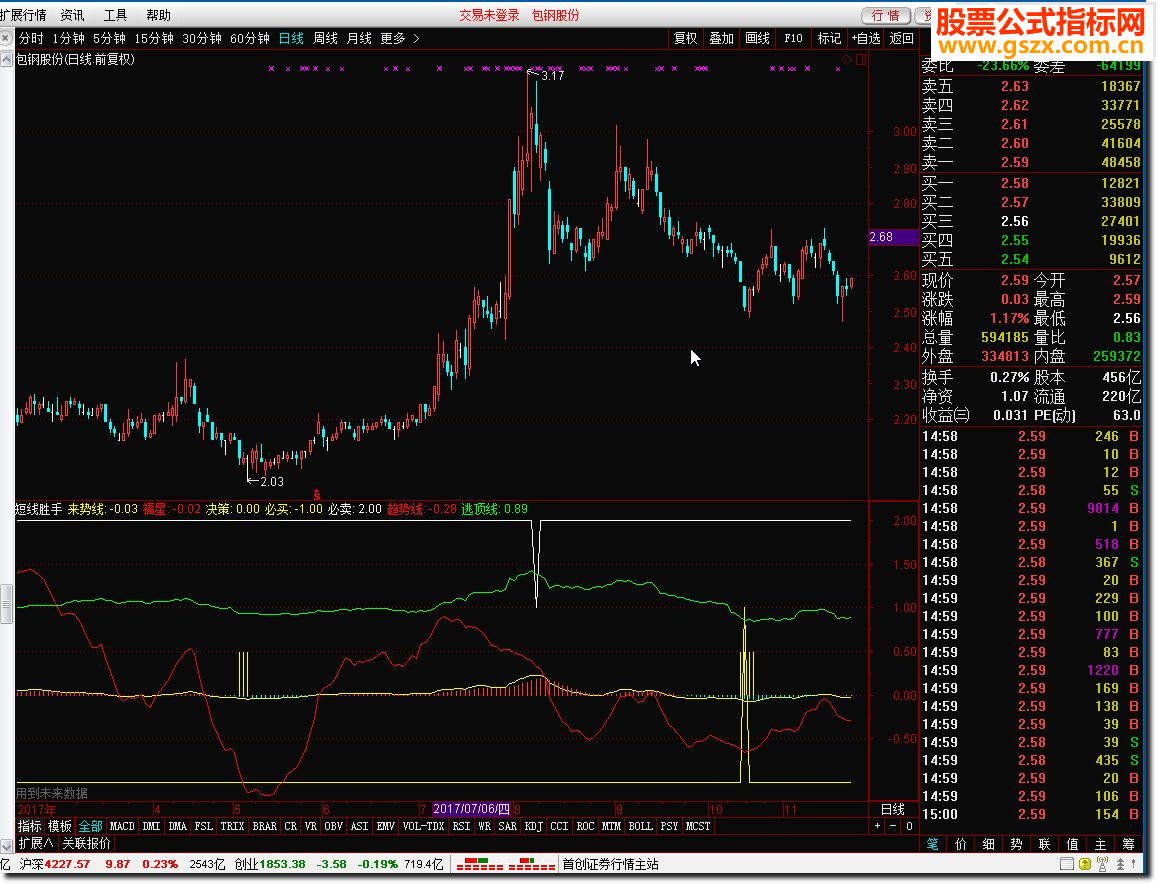Click the double up-arrow icon in the status bar
The width and height of the screenshot is (1158, 884).
pos(1120,864)
